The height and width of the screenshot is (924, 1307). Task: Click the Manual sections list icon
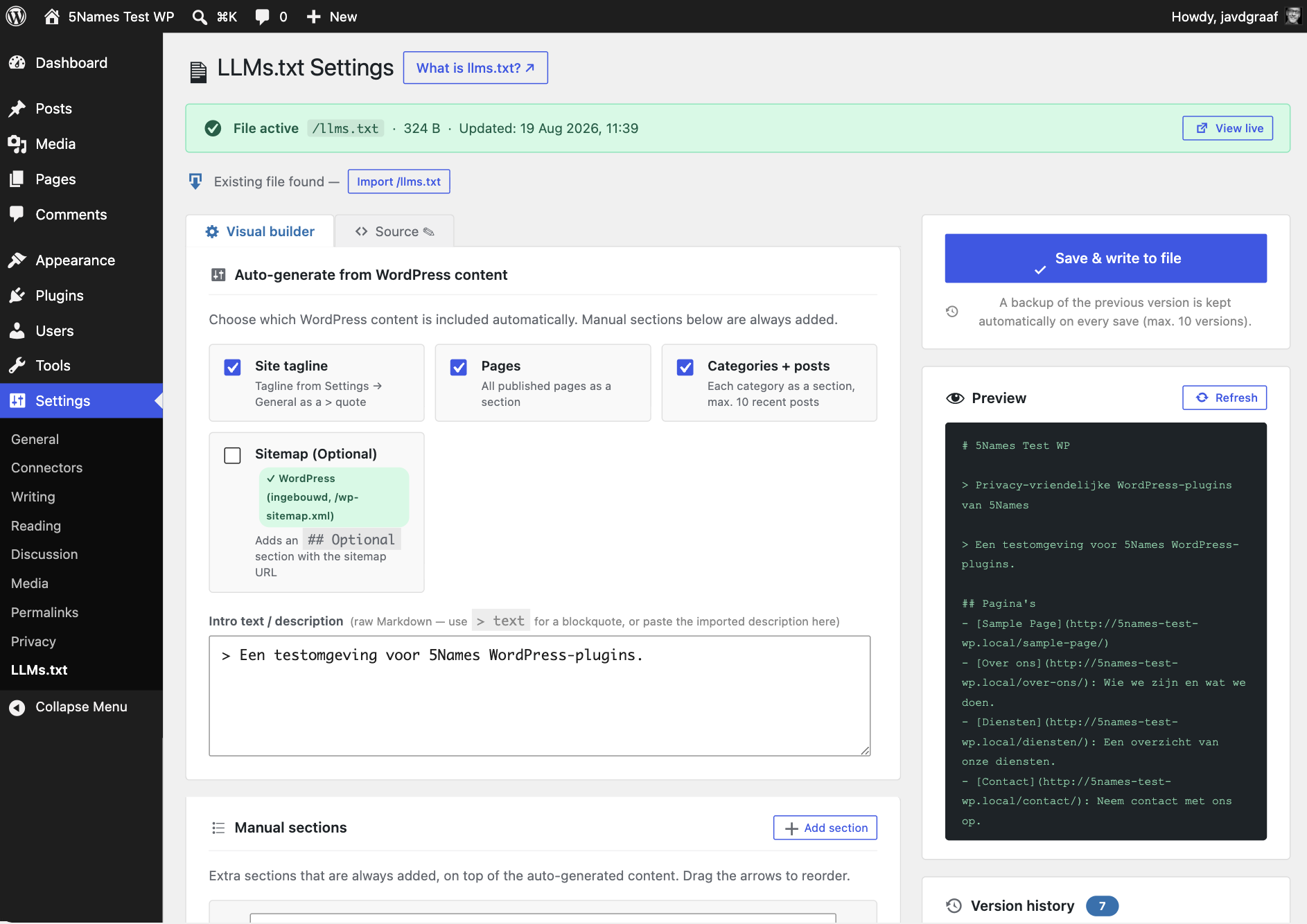click(x=218, y=828)
